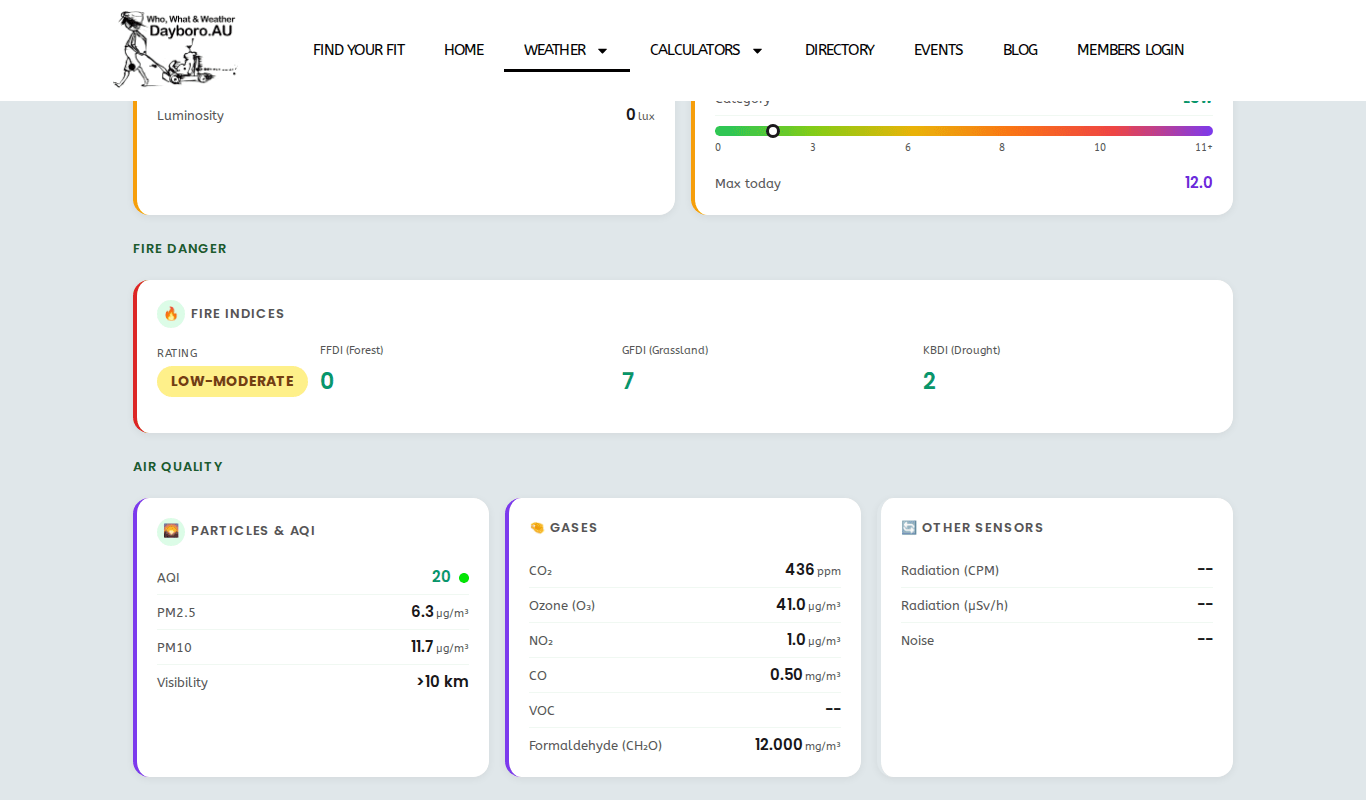Expand the Calculators menu arrow
The height and width of the screenshot is (800, 1366).
click(x=757, y=50)
